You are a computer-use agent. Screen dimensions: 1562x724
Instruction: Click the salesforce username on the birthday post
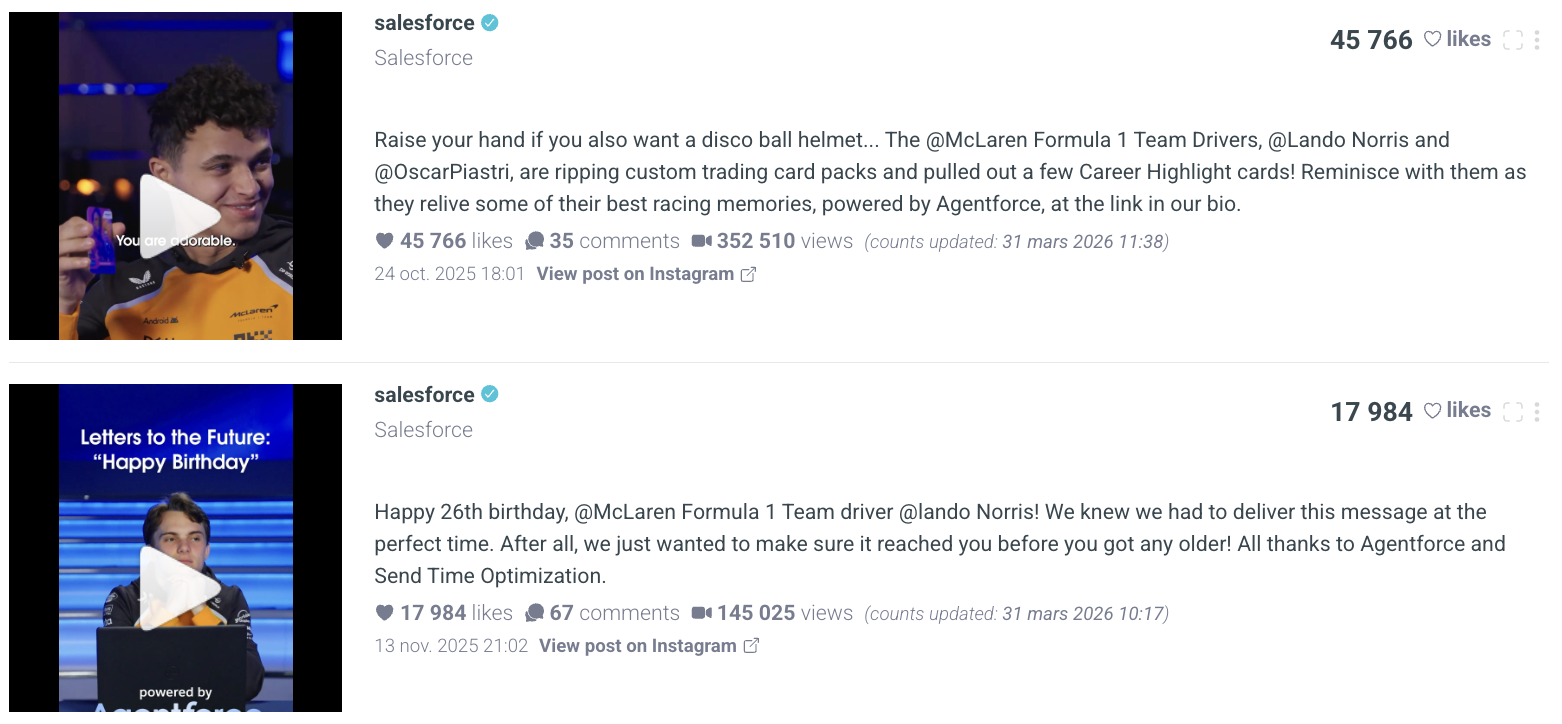[x=424, y=395]
